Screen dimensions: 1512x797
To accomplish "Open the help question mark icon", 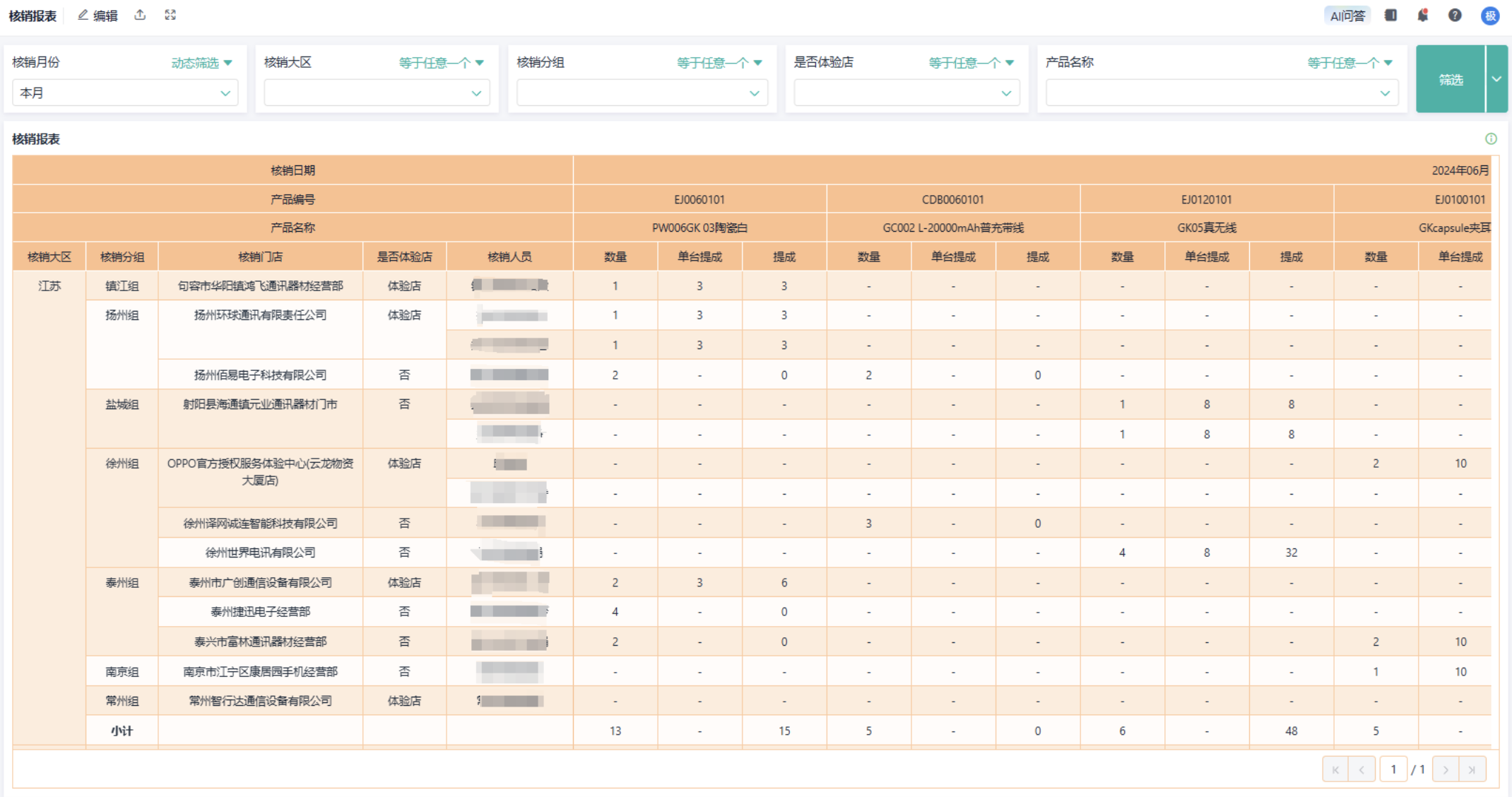I will pyautogui.click(x=1455, y=16).
